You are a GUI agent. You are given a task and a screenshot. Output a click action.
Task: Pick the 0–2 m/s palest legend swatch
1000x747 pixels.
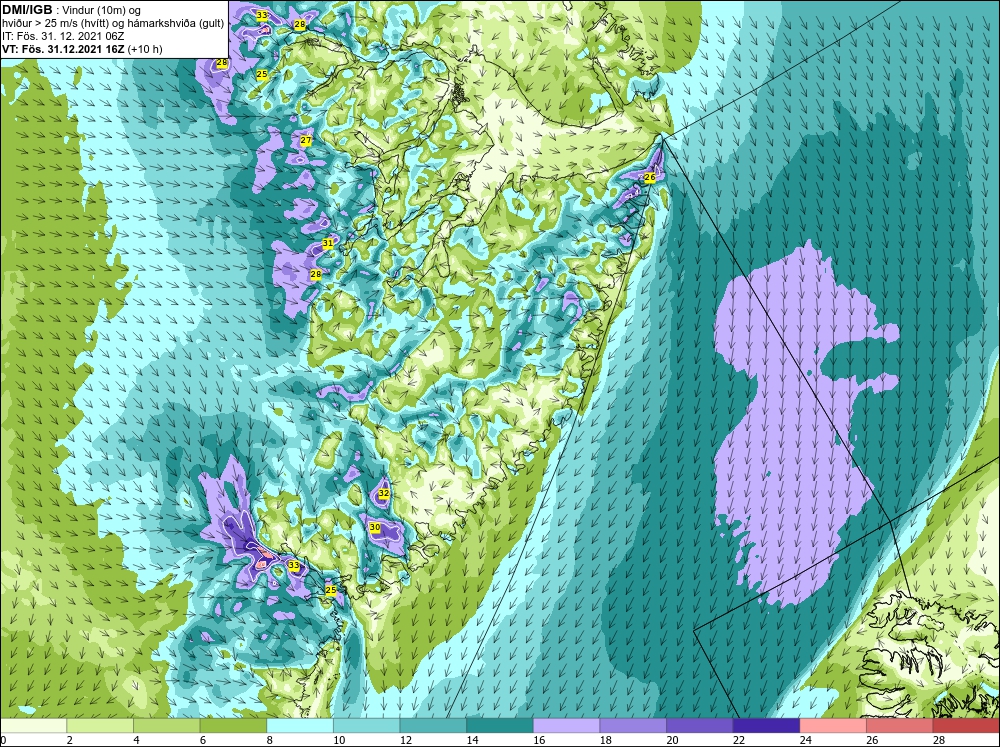[x=33, y=725]
